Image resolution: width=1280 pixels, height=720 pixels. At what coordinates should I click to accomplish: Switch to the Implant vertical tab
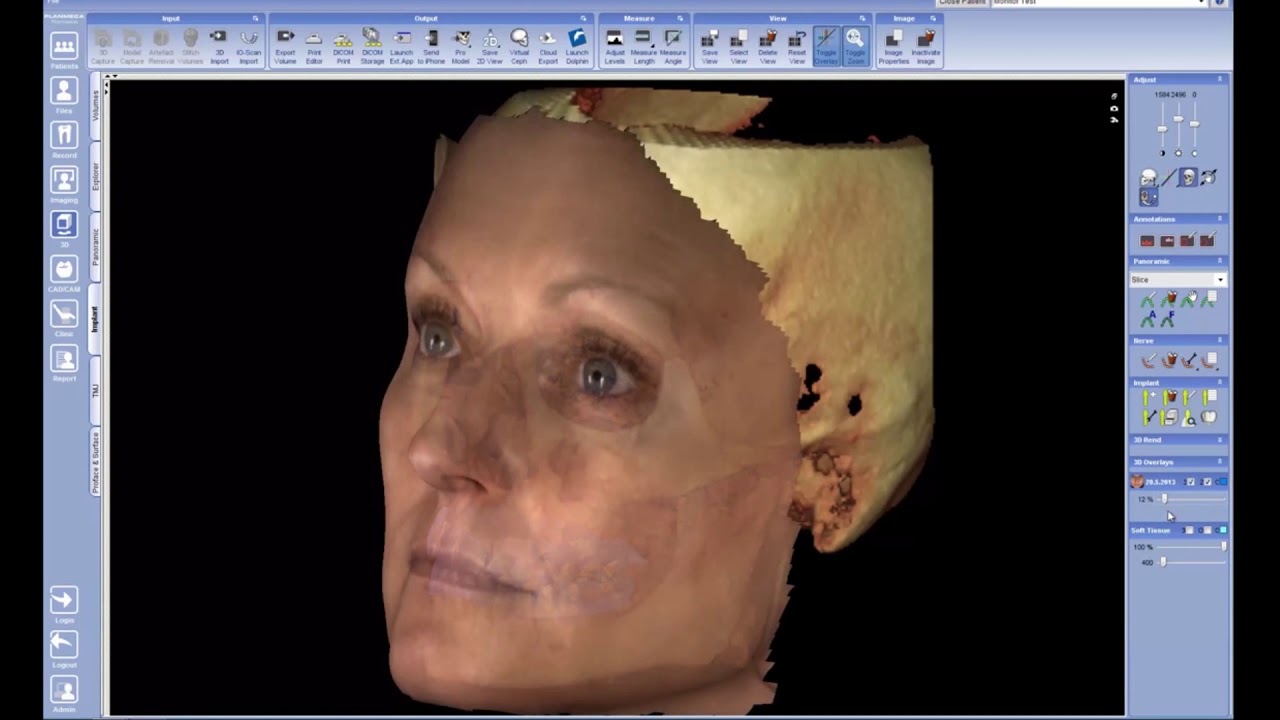coord(96,320)
